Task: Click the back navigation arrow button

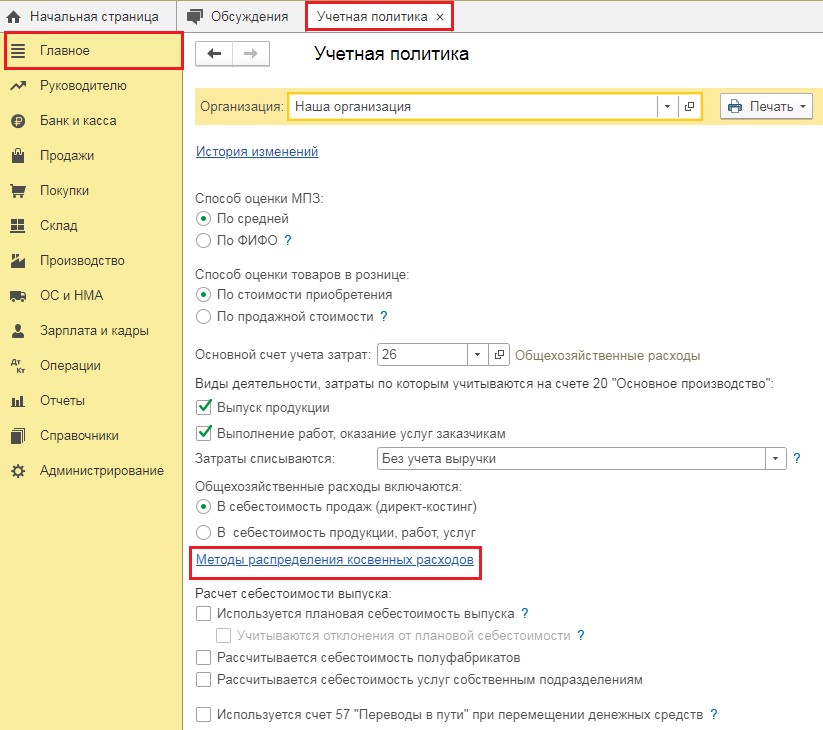Action: (213, 54)
